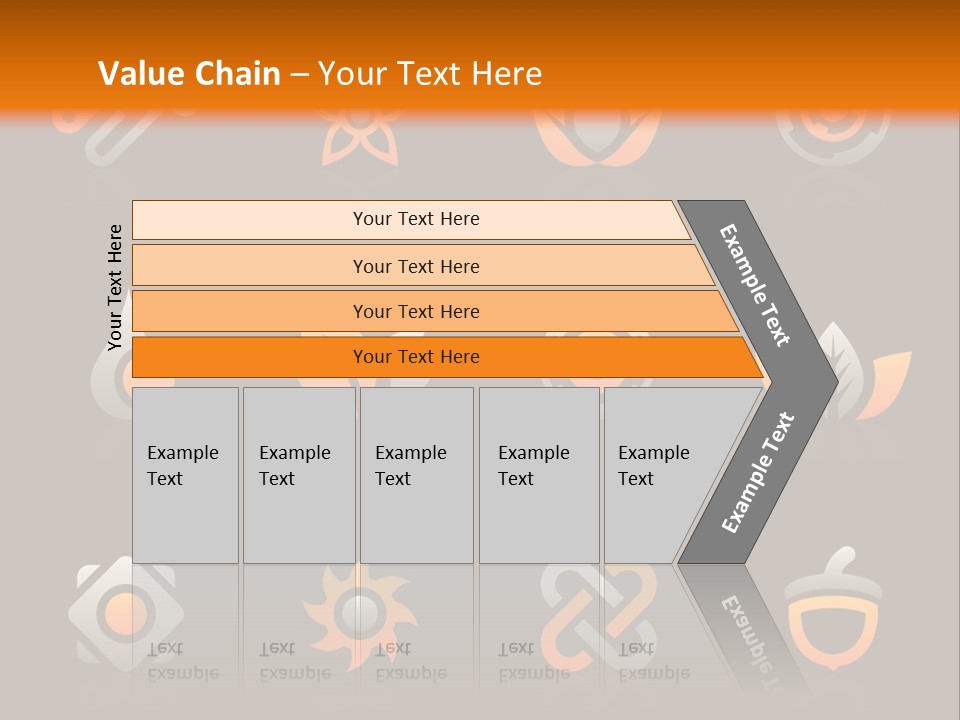This screenshot has height=720, width=960.
Task: Click the vertical "Your Text Here" label
Action: 115,287
